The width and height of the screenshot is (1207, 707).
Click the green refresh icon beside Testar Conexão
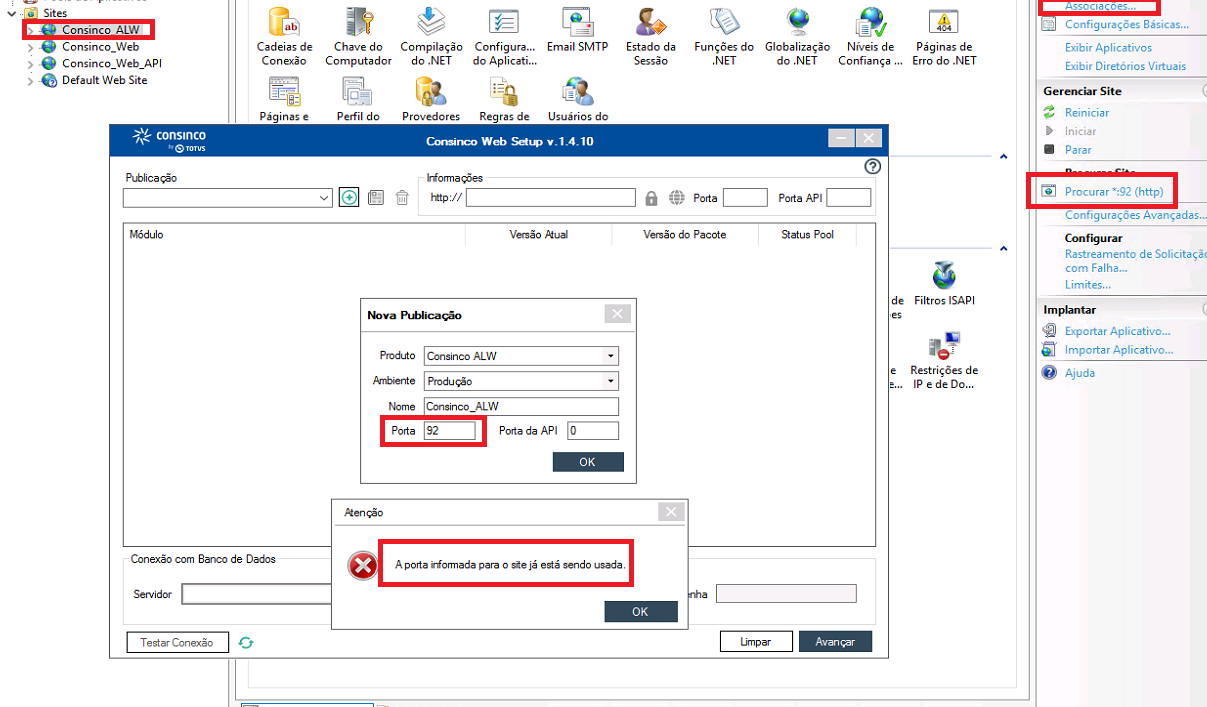pyautogui.click(x=246, y=642)
